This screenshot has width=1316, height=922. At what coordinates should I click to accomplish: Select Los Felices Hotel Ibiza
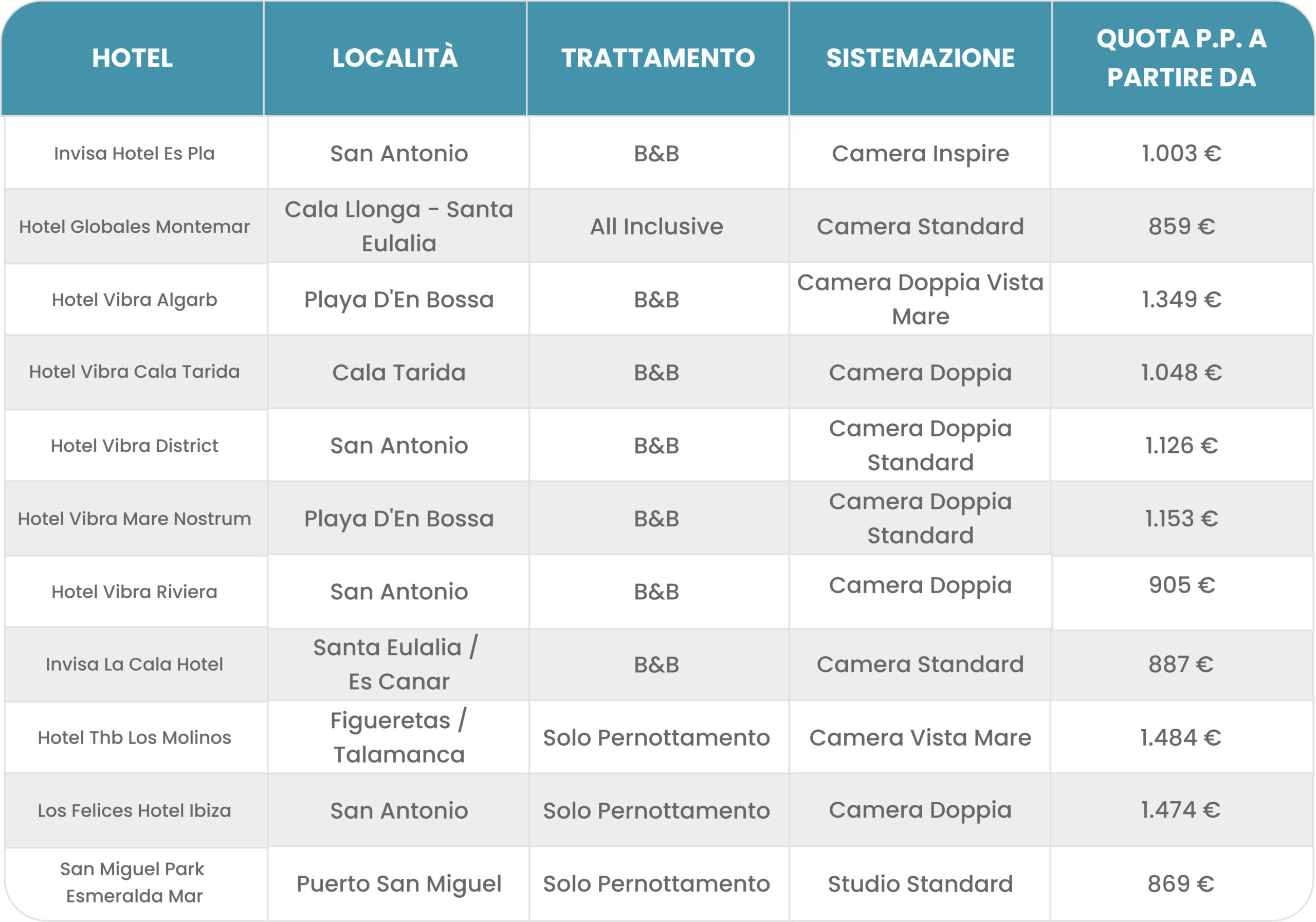(135, 811)
